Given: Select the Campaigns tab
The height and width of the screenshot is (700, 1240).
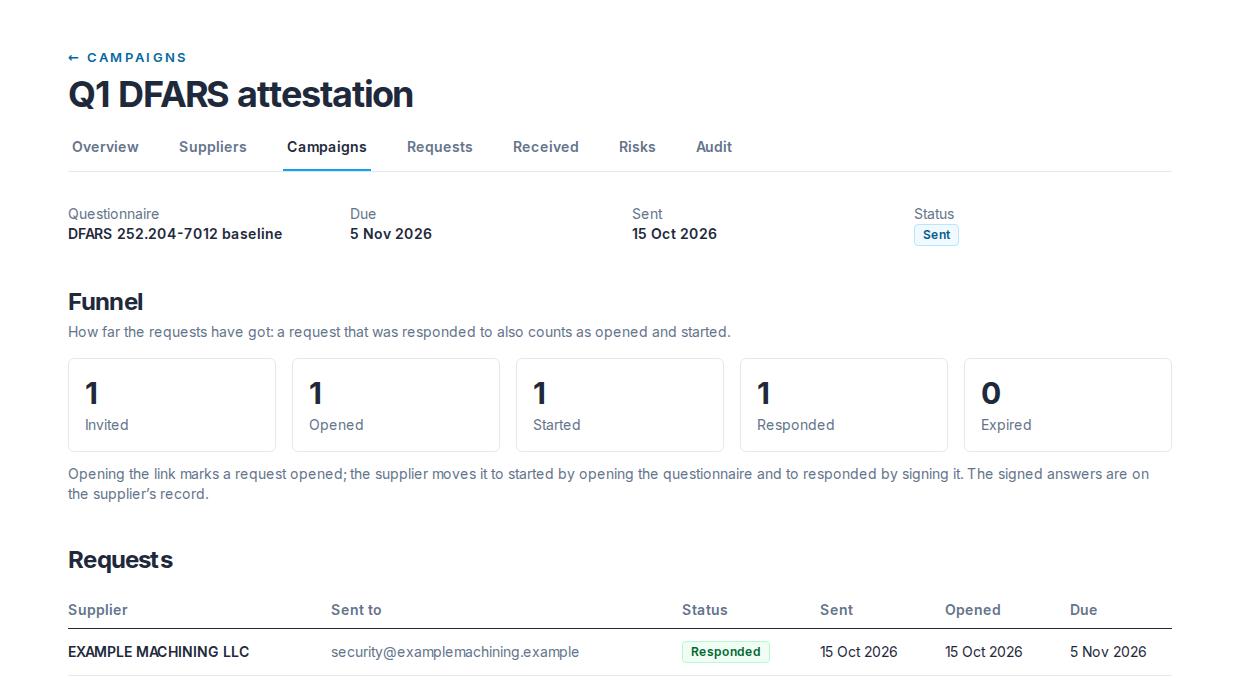Looking at the screenshot, I should point(327,147).
